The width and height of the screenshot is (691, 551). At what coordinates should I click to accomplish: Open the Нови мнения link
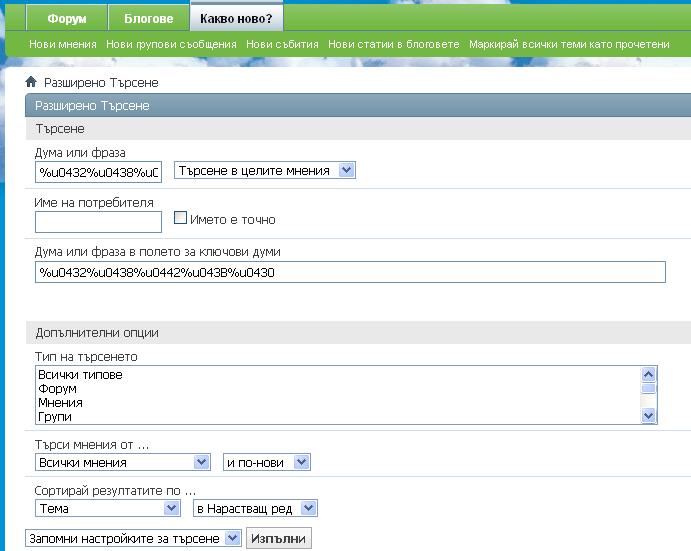tap(63, 44)
